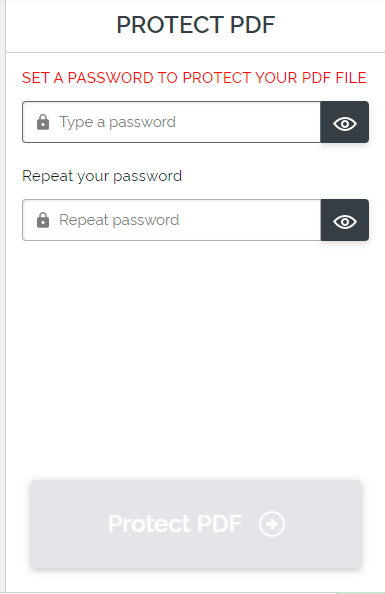Click the 'Repeat password' placeholder text
This screenshot has height=594, width=385.
tap(119, 220)
